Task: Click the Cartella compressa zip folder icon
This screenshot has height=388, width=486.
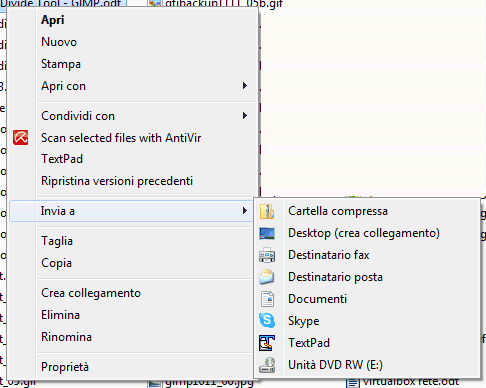Action: click(267, 211)
